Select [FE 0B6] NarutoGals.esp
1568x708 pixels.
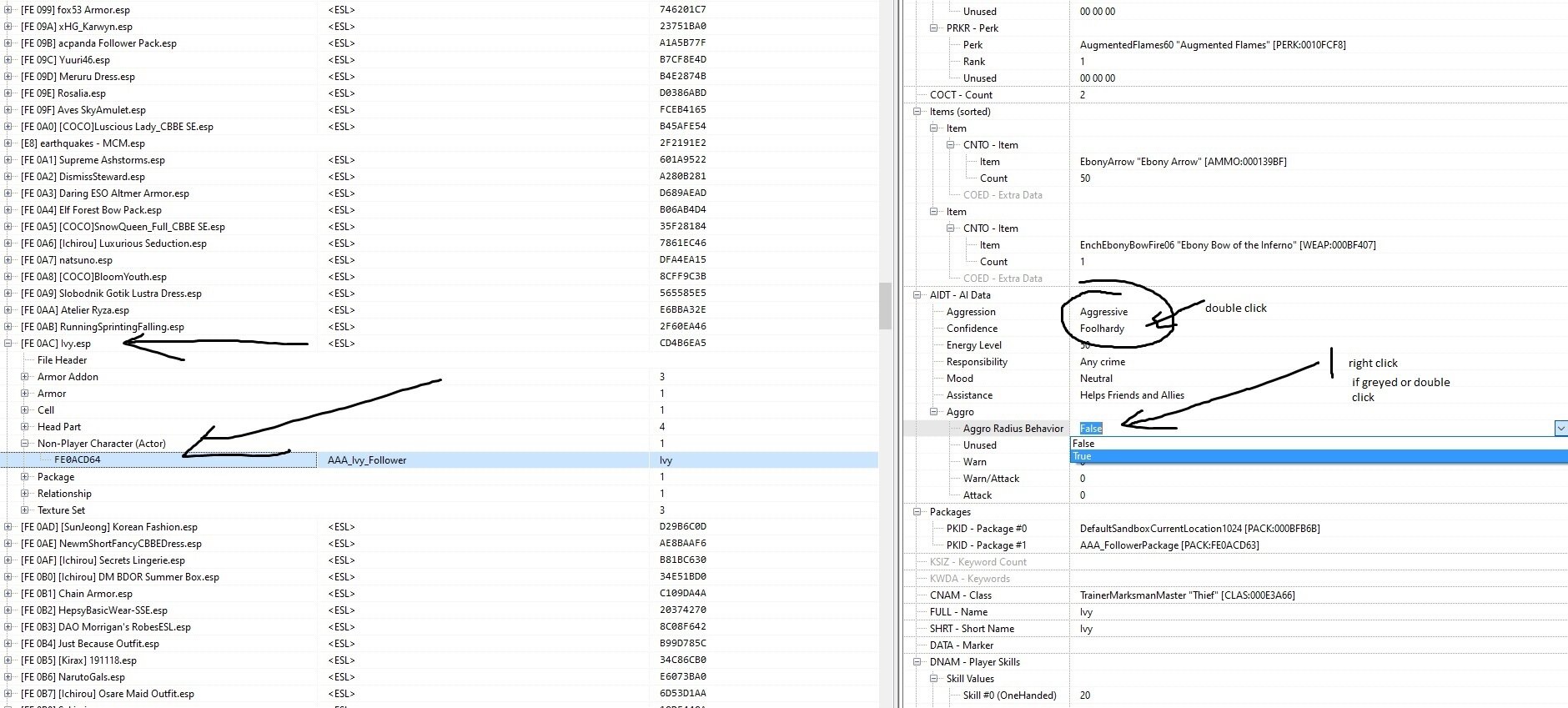tap(73, 677)
